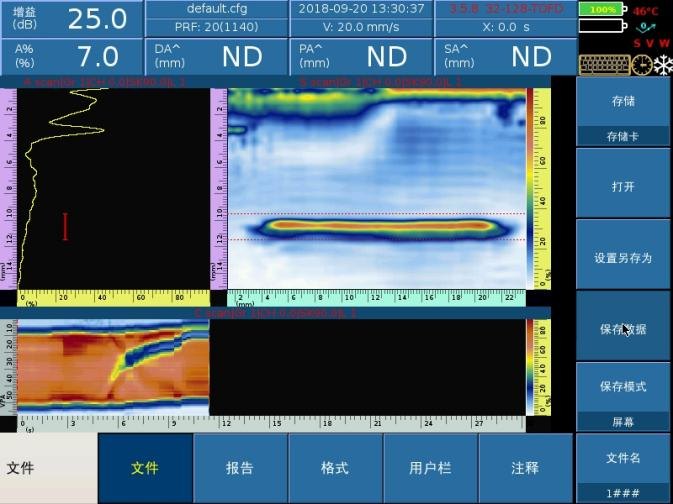Select the PA^ measurement field
The width and height of the screenshot is (673, 504).
(361, 57)
